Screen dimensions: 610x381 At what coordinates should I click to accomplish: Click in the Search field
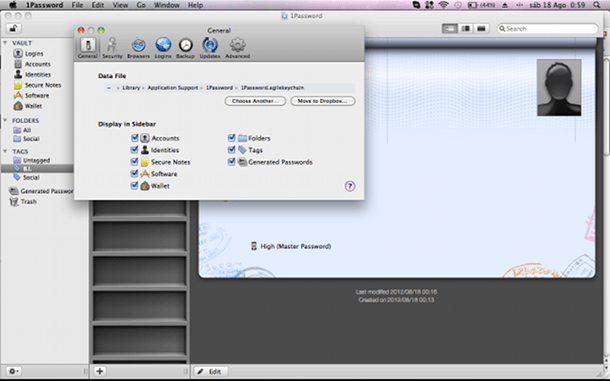pyautogui.click(x=547, y=28)
